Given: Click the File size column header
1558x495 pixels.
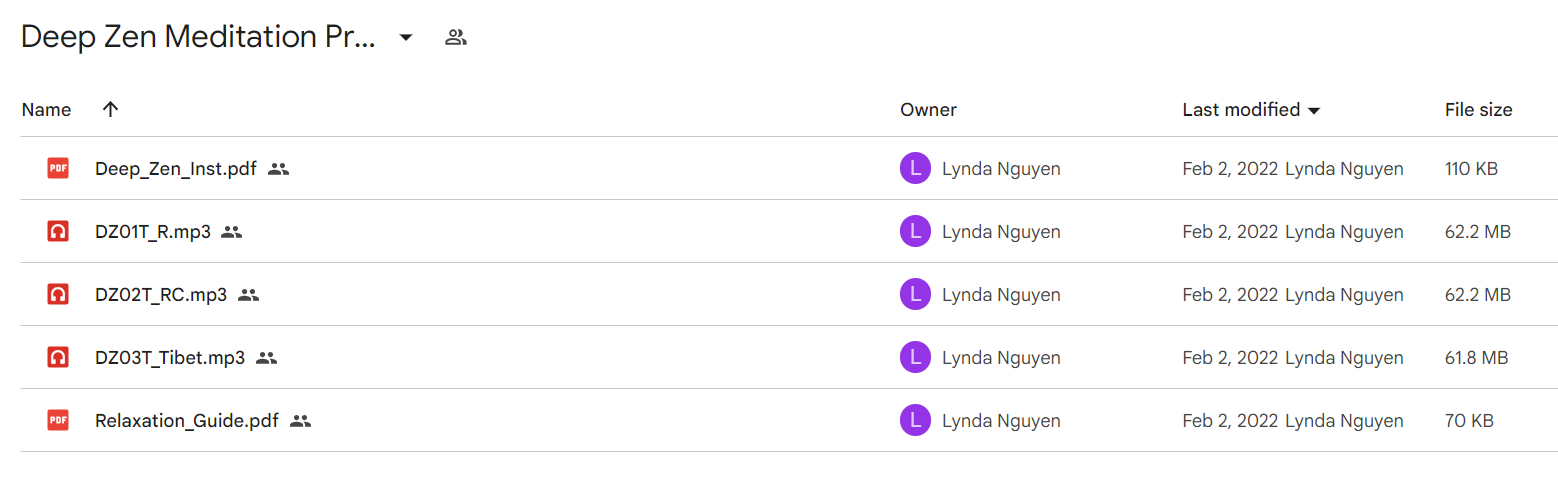Looking at the screenshot, I should (1478, 110).
